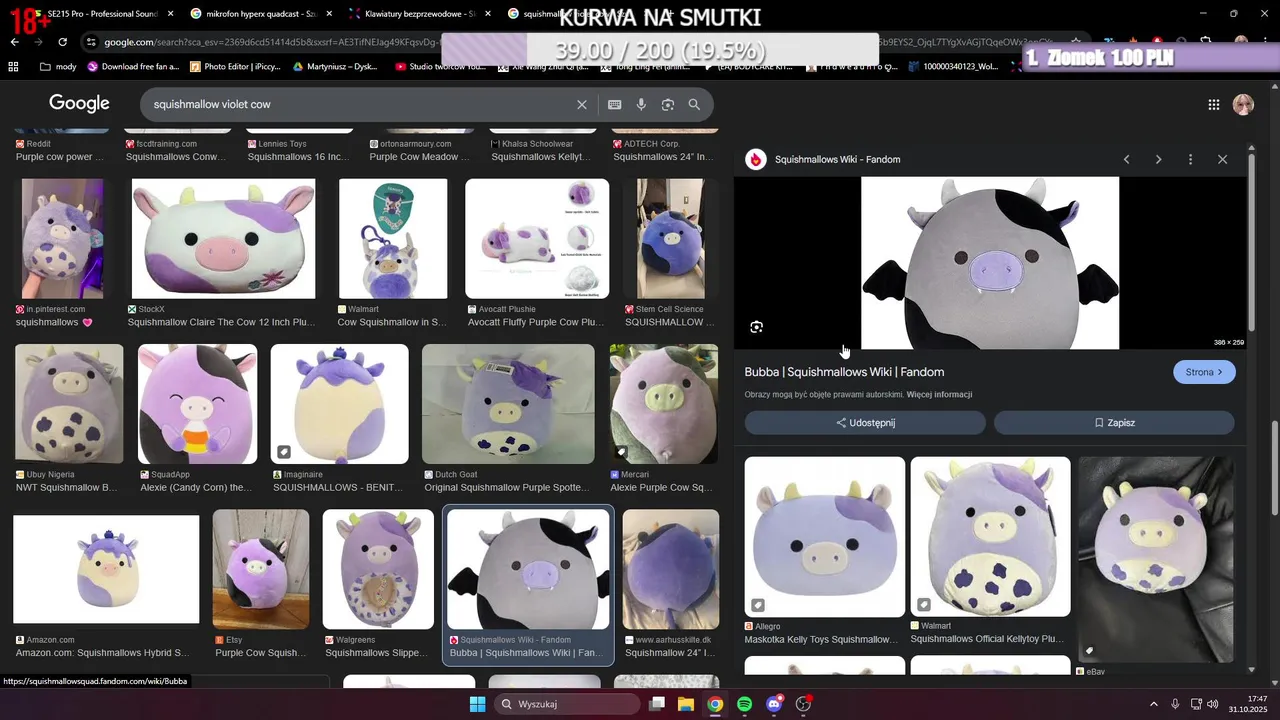Open Spotify from taskbar
This screenshot has height=720, width=1280.
coord(744,704)
